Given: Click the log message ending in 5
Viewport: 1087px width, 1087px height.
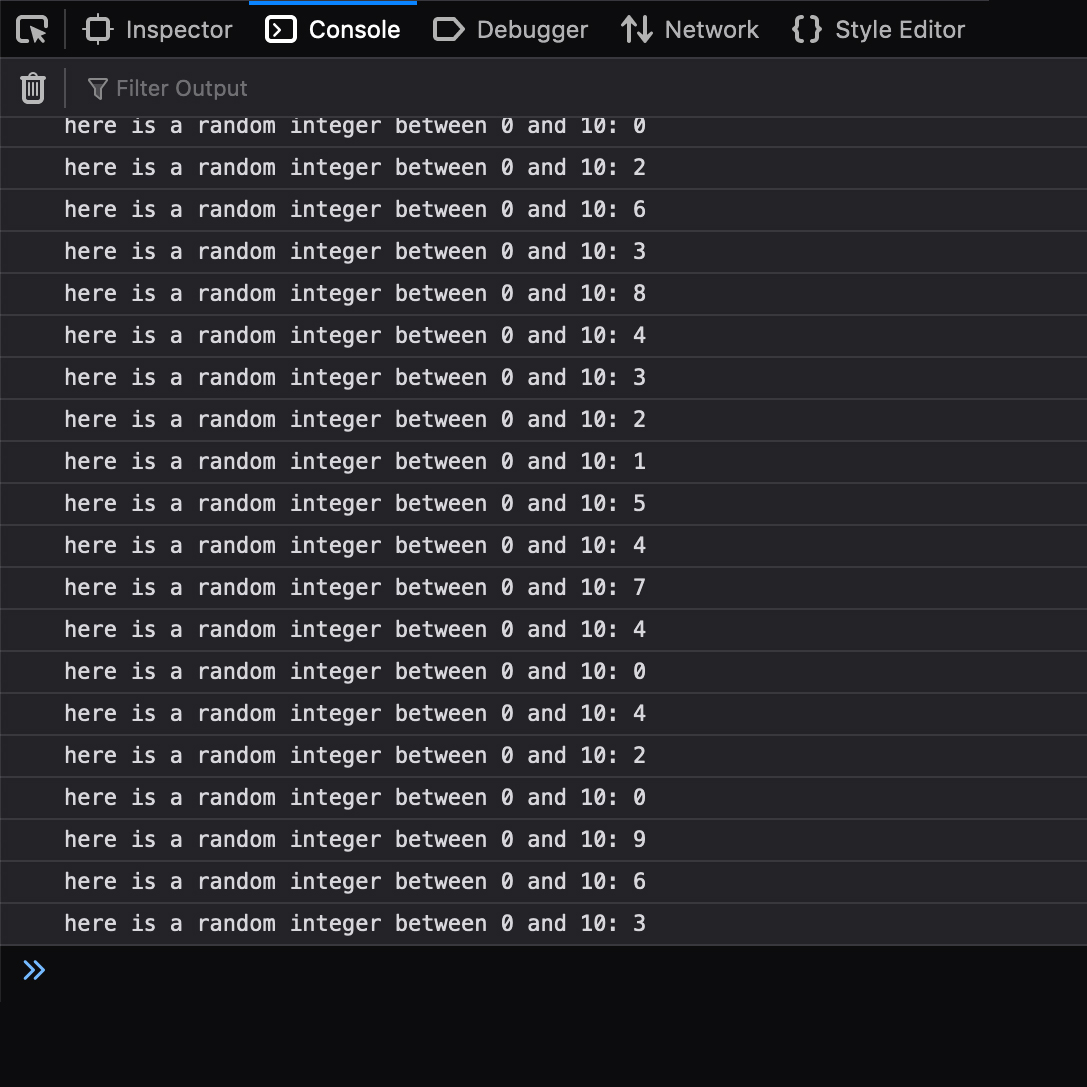Looking at the screenshot, I should pyautogui.click(x=355, y=504).
